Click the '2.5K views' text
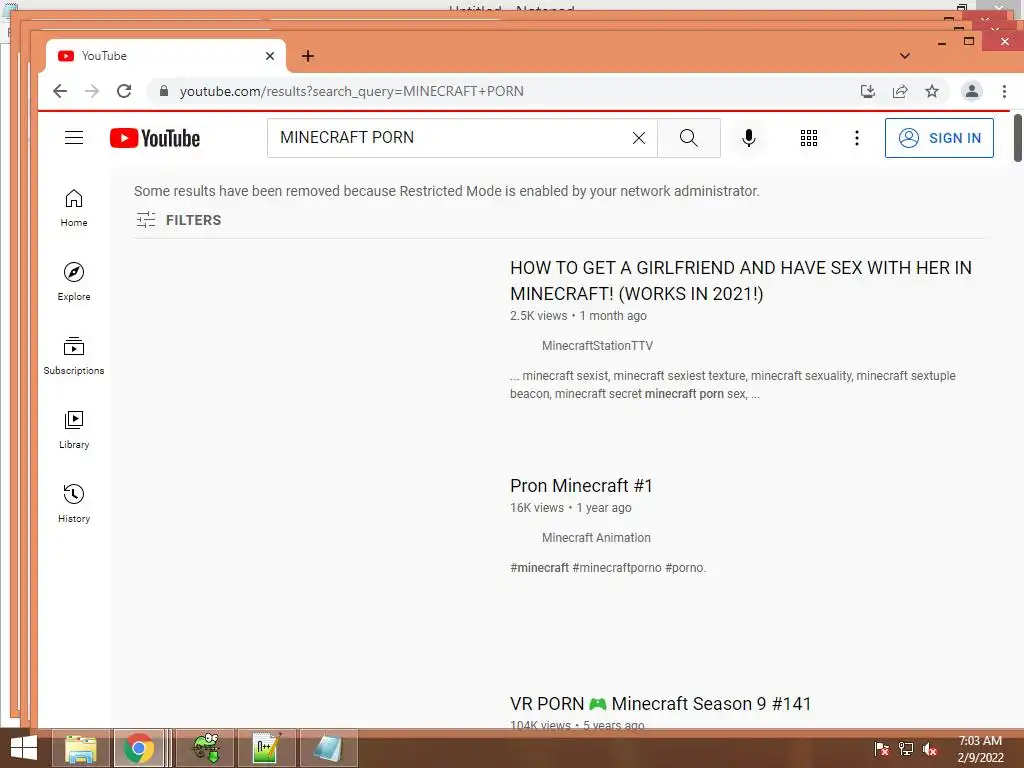This screenshot has height=768, width=1024. click(x=539, y=316)
